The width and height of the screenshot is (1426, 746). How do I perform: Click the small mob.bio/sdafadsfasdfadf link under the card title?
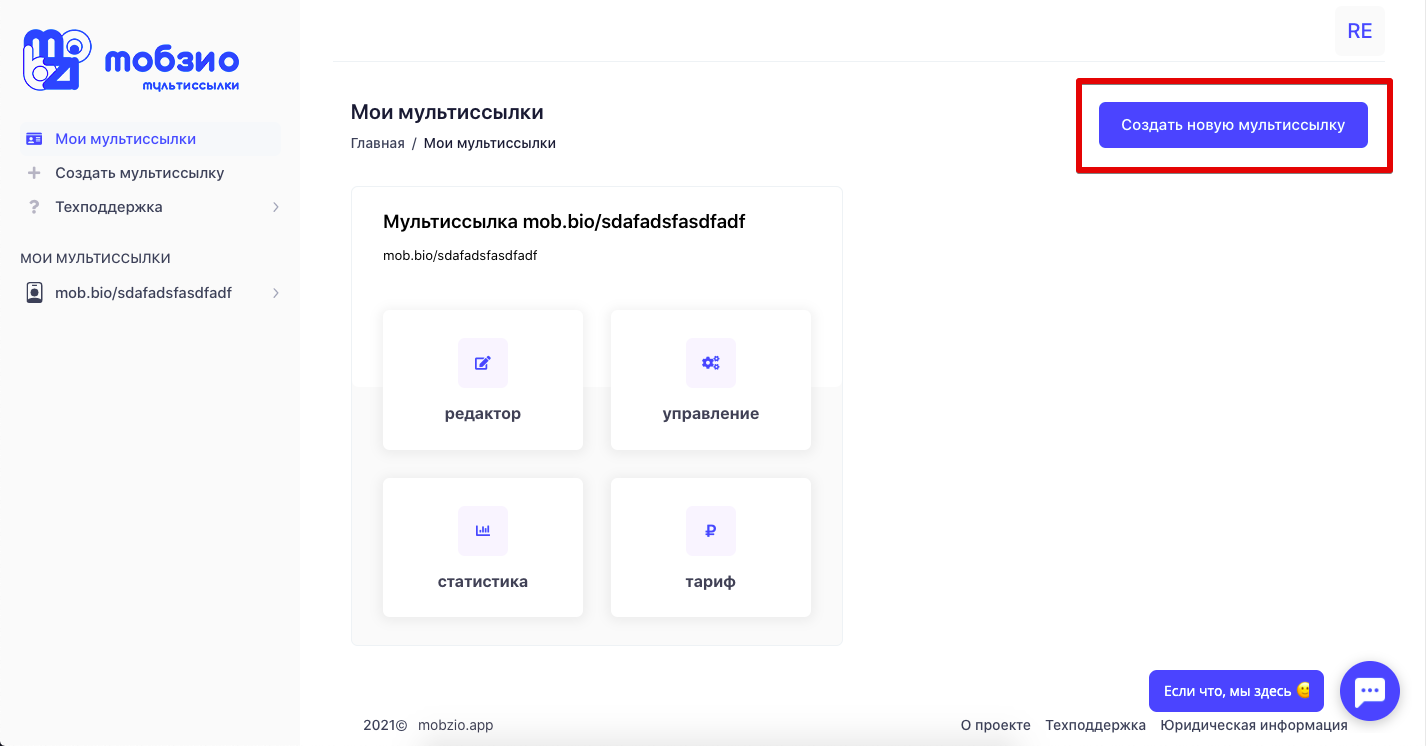click(460, 255)
